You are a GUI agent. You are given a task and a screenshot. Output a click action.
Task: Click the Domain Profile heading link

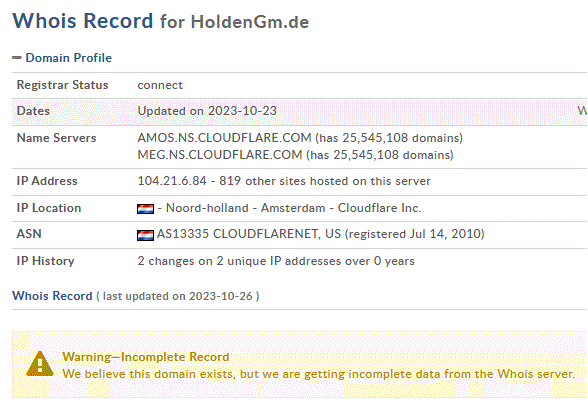click(x=69, y=58)
